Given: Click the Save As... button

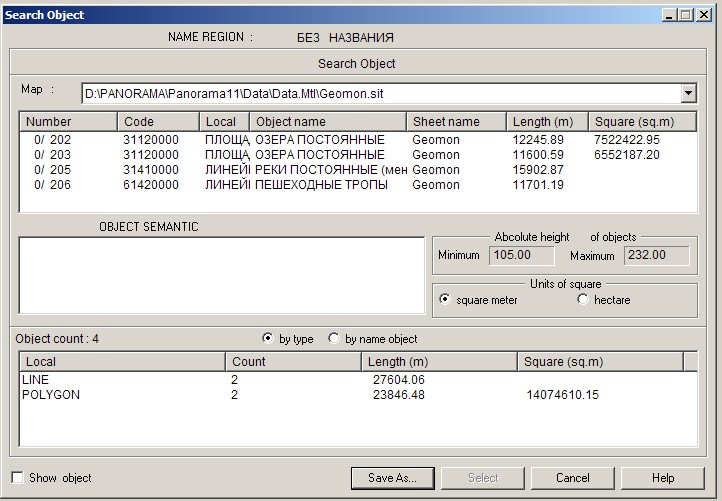Looking at the screenshot, I should coord(392,478).
